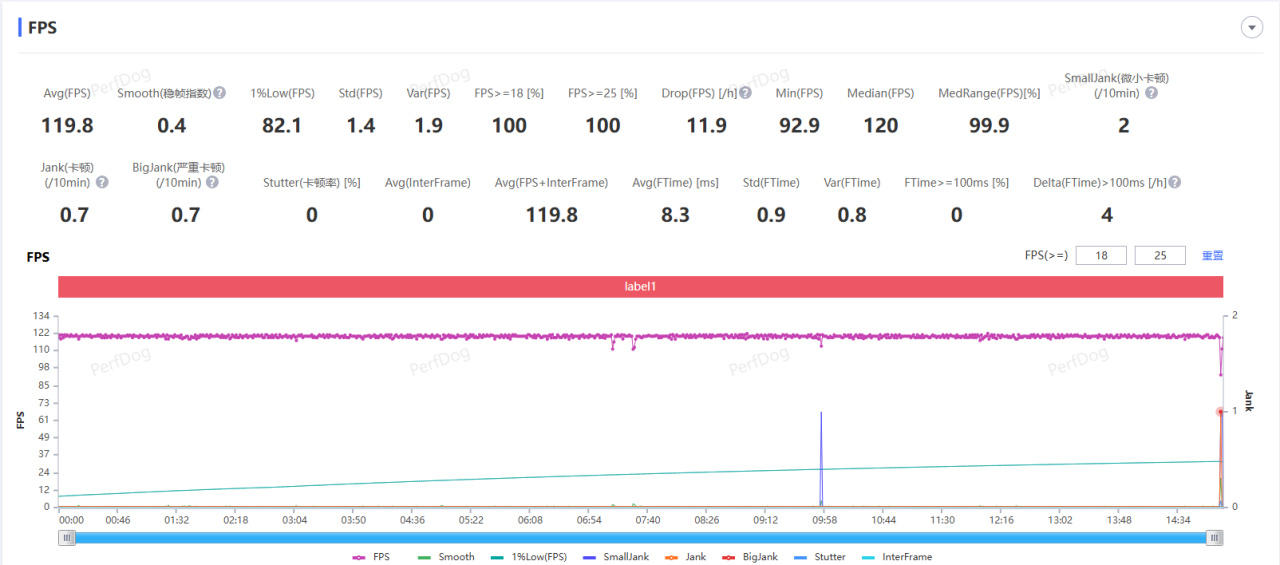Open help icon beside Delta(FTime)>100ms

1174,183
